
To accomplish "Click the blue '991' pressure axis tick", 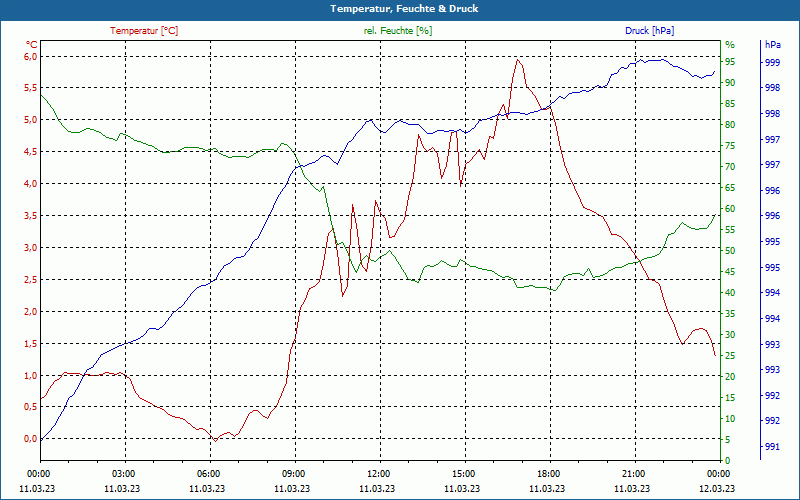I will 772,447.
